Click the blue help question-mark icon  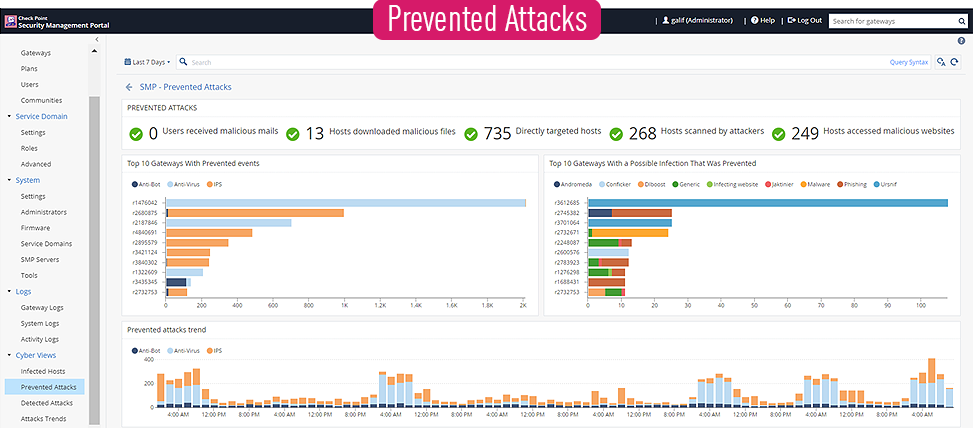pos(961,40)
